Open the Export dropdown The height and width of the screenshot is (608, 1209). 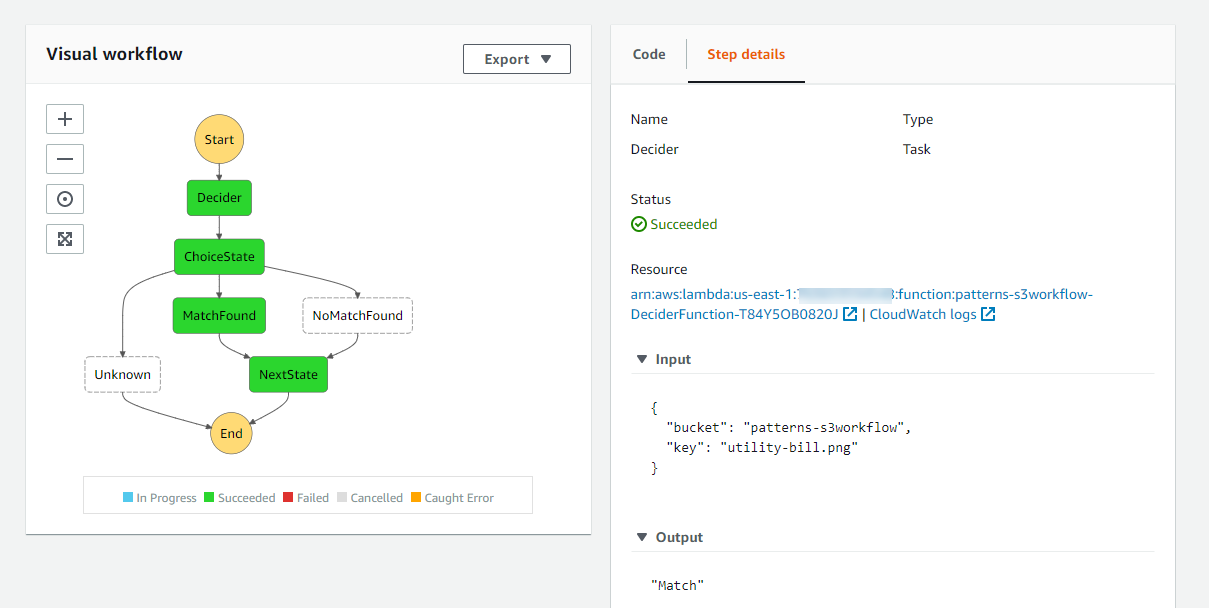pos(517,59)
